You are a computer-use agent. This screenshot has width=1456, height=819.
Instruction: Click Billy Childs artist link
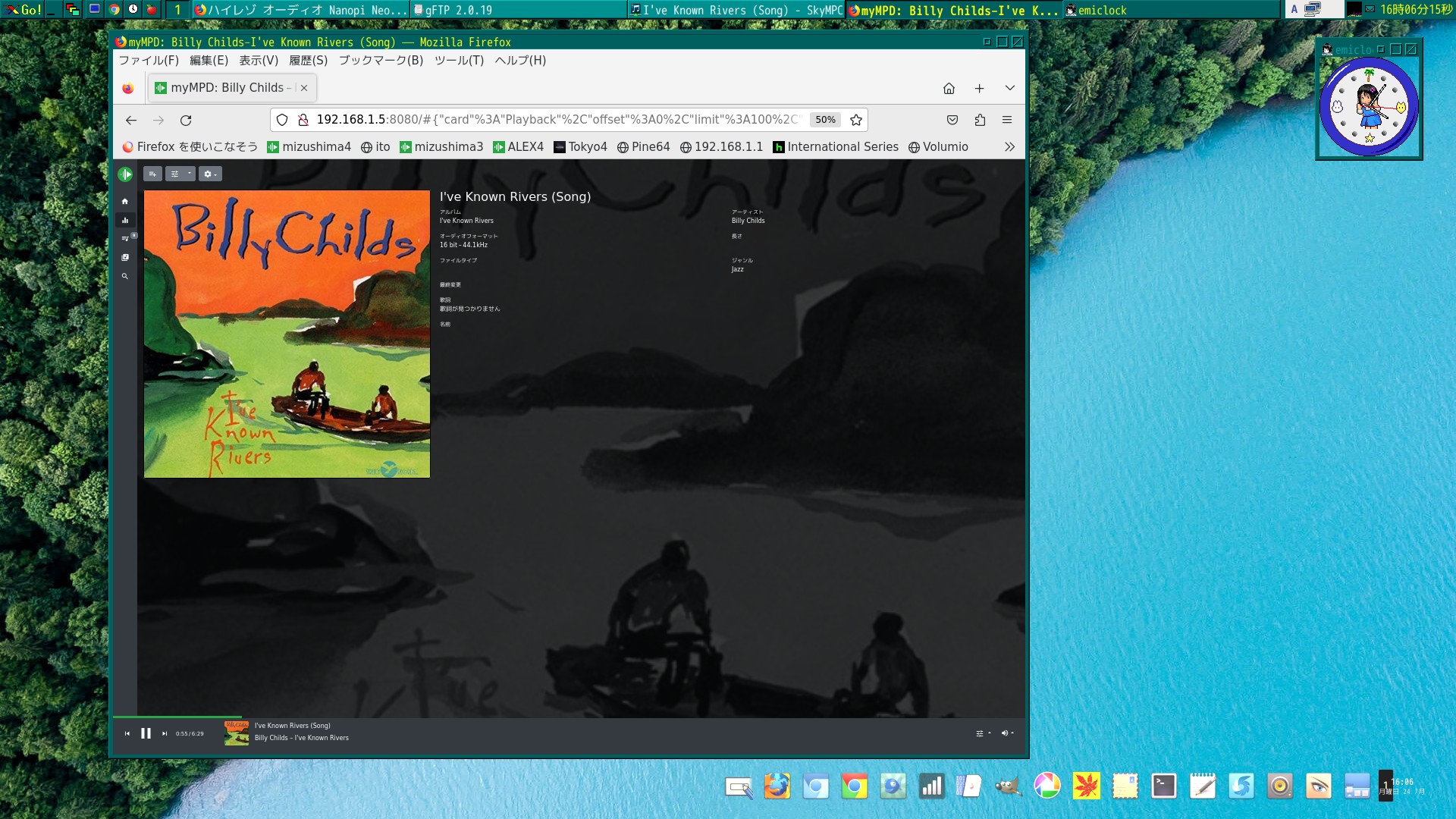click(x=748, y=221)
